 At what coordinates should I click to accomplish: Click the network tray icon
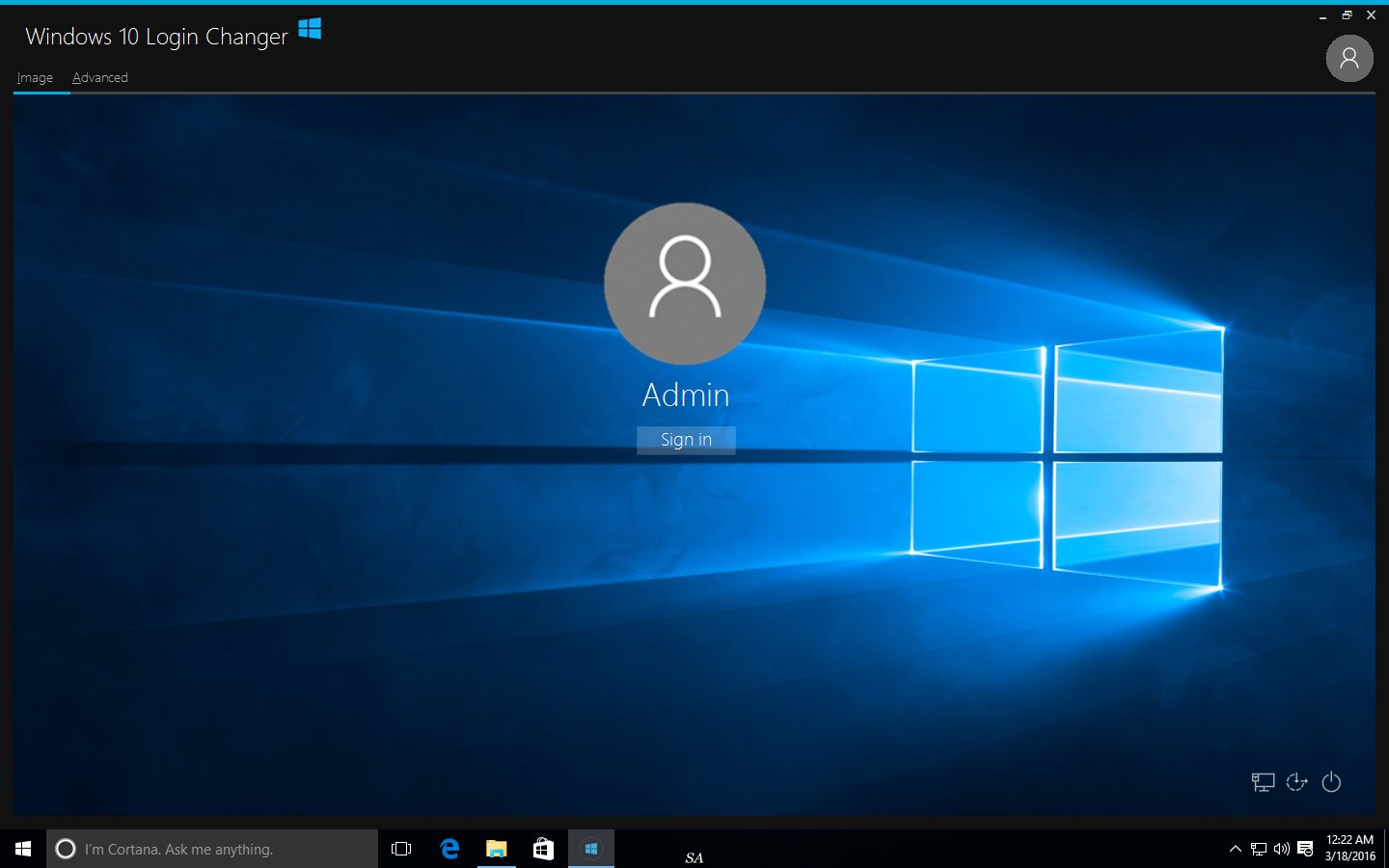(x=1259, y=849)
